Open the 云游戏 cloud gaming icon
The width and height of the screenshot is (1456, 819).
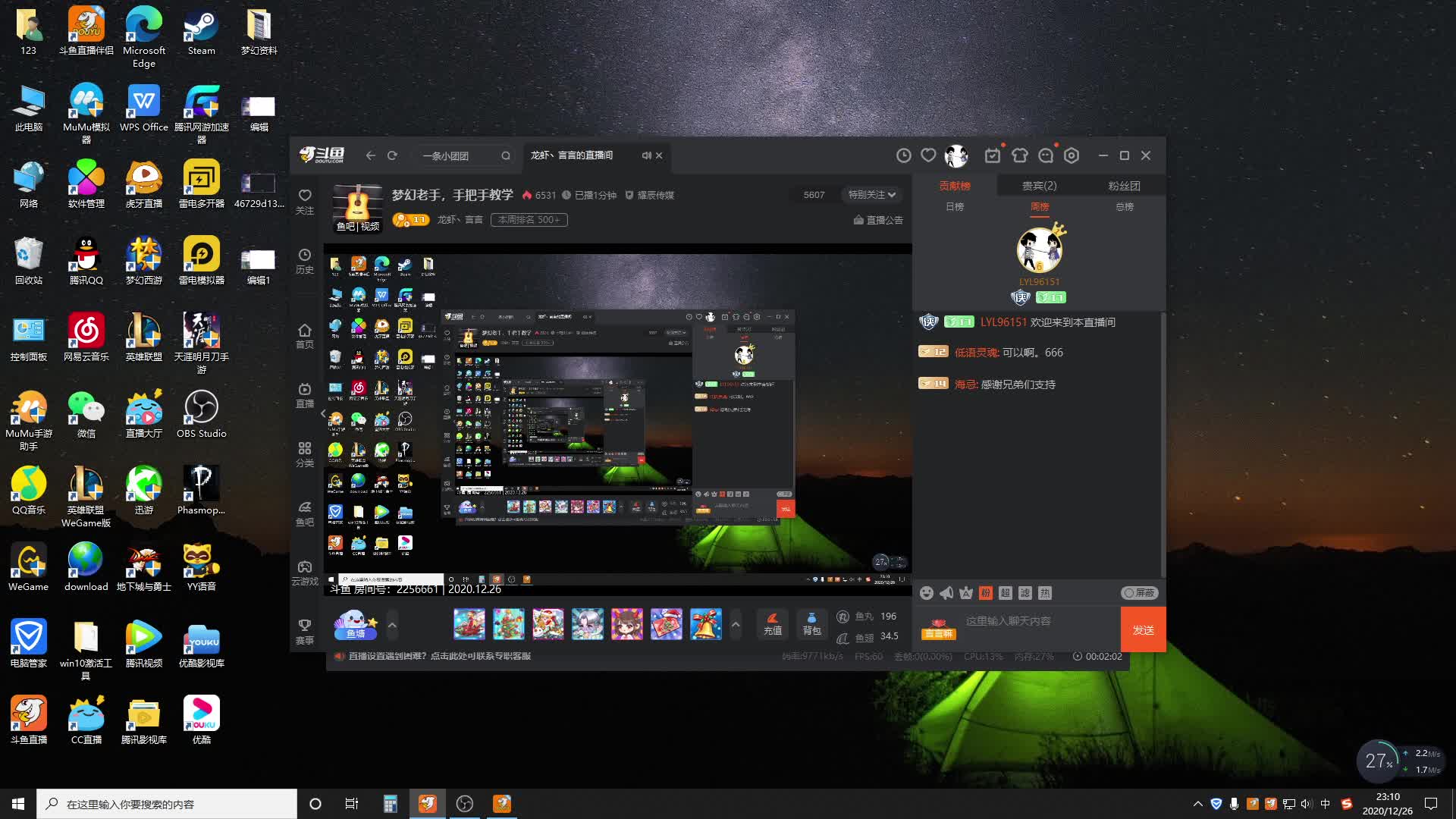(304, 573)
